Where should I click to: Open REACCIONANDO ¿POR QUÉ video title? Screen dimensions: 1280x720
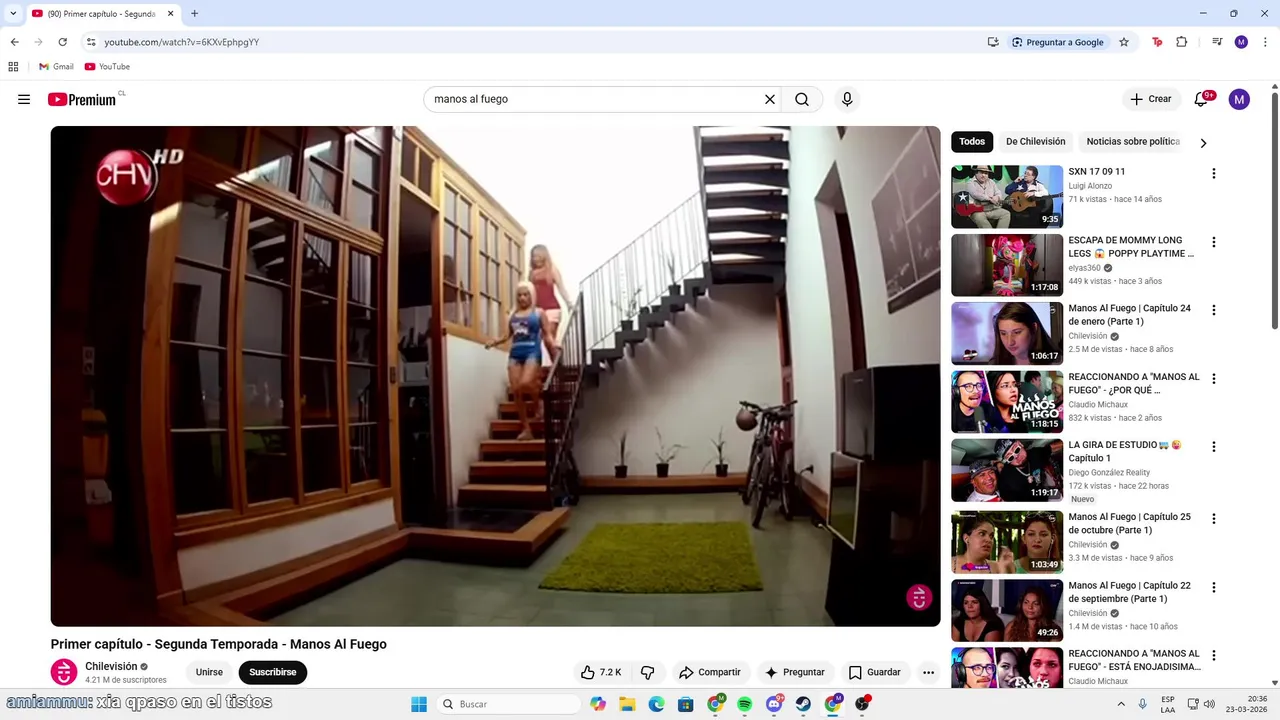1134,383
